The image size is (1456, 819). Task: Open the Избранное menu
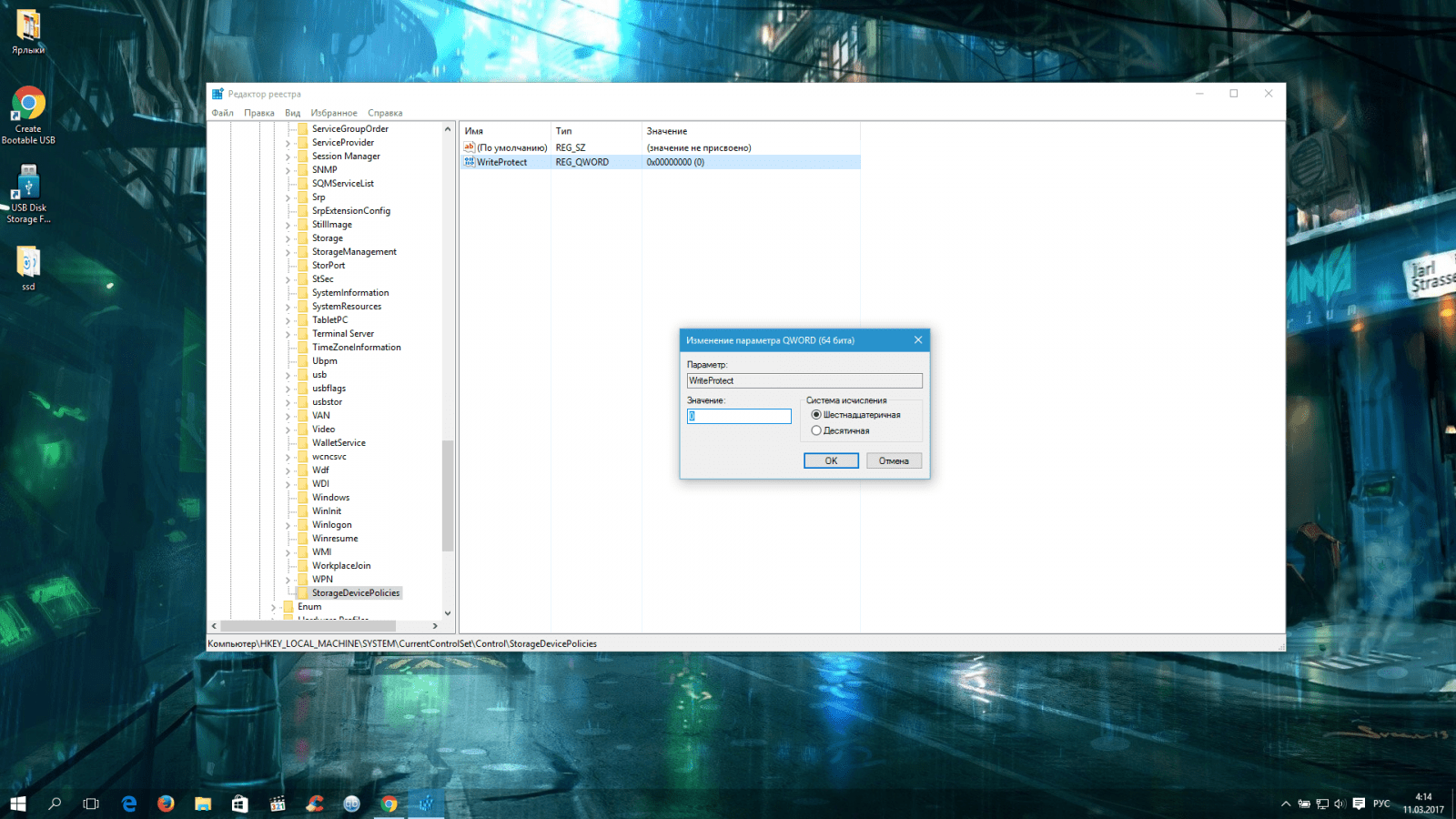click(333, 113)
